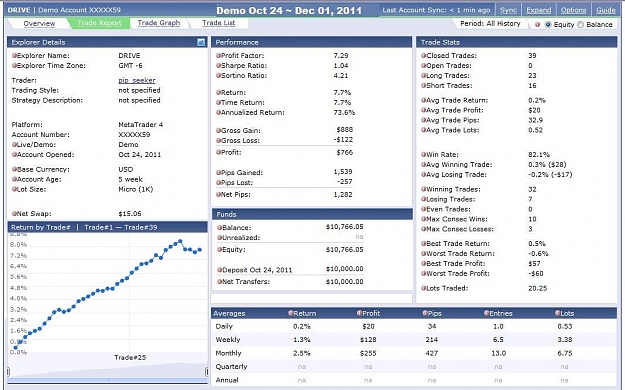625x390 pixels.
Task: Click info bullet beside Max Consec Wins
Action: pyautogui.click(x=424, y=219)
